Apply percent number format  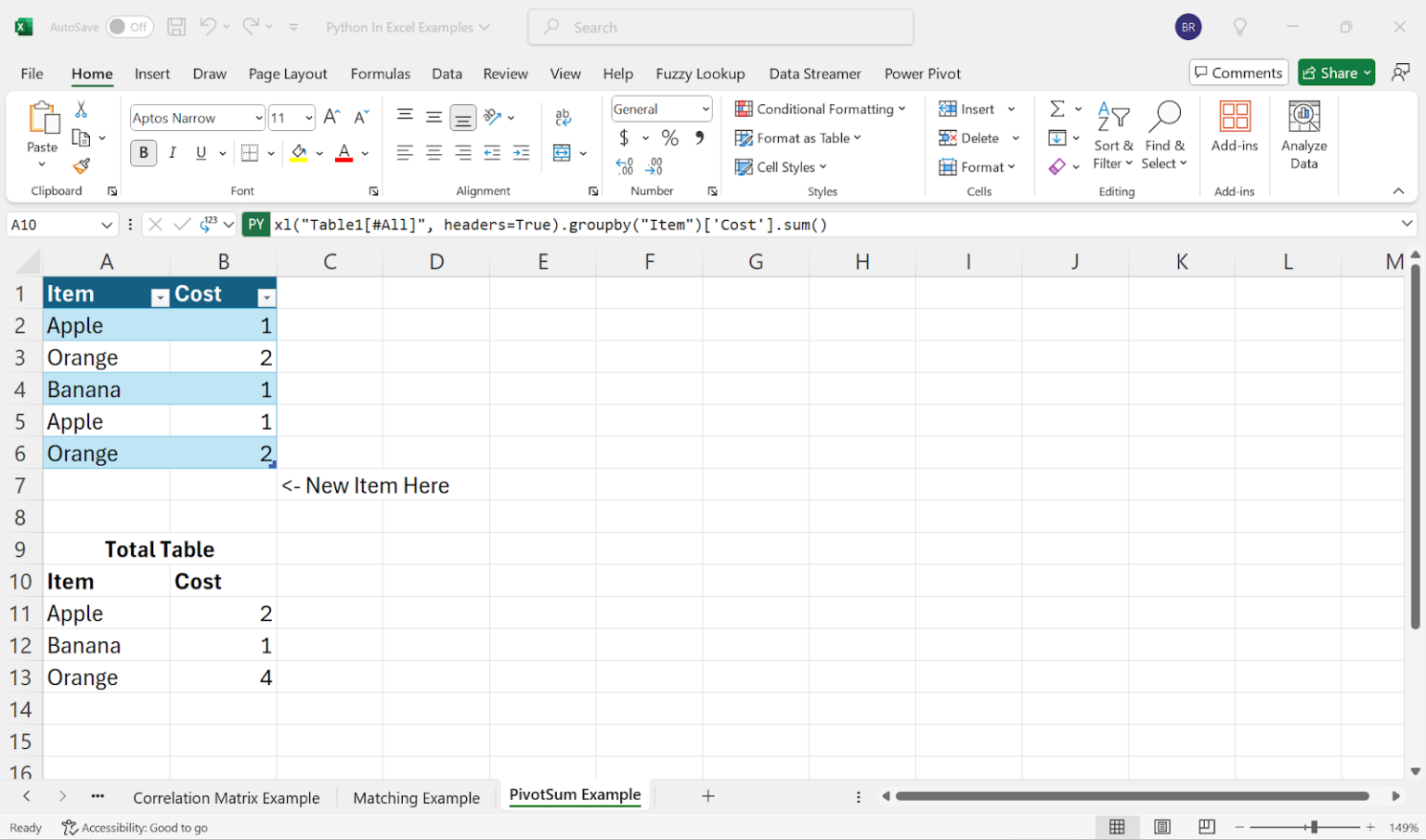click(670, 137)
